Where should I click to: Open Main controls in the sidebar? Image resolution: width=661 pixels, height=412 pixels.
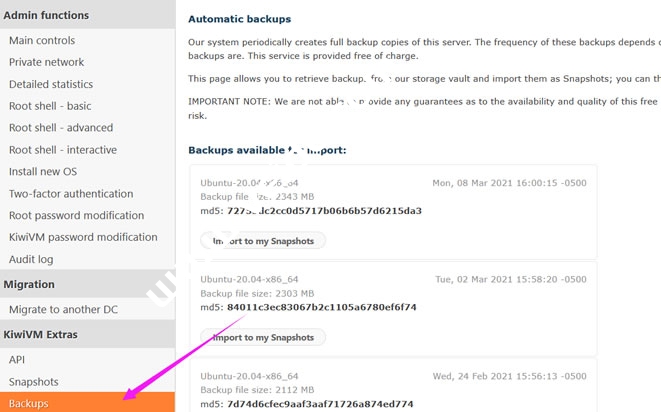[42, 40]
